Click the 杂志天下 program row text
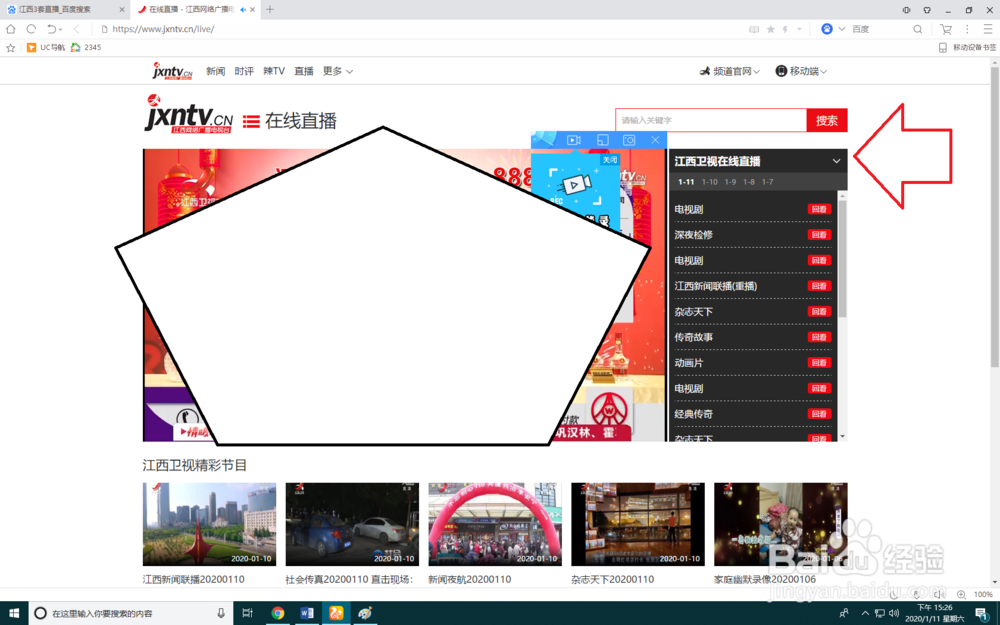 (x=693, y=311)
